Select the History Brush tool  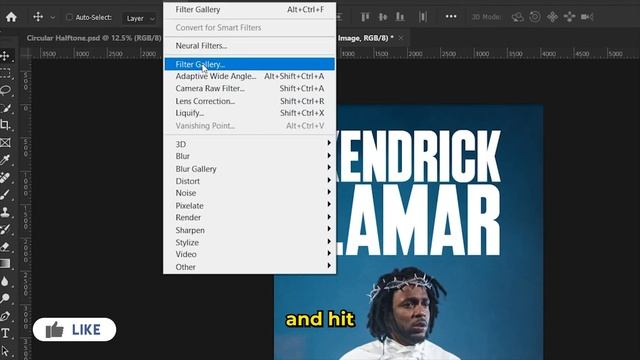pos(5,229)
